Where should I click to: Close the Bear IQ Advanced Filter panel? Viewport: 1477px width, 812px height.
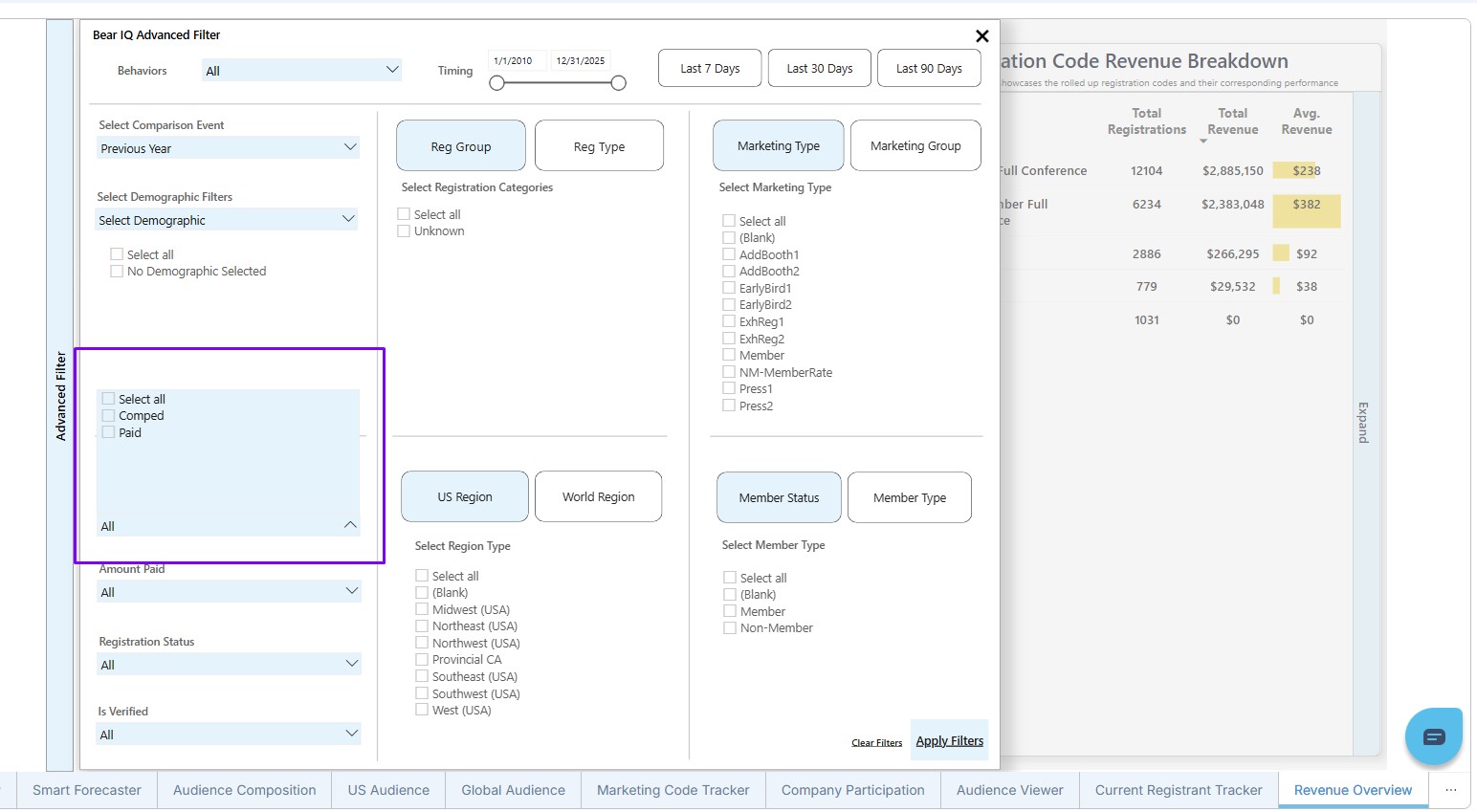point(981,36)
